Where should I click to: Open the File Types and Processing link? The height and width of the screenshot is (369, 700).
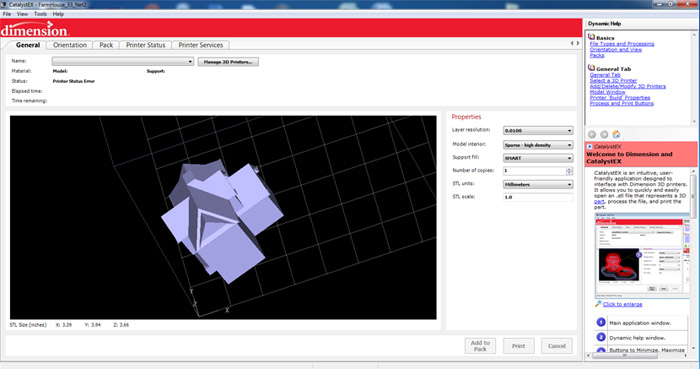pyautogui.click(x=622, y=44)
